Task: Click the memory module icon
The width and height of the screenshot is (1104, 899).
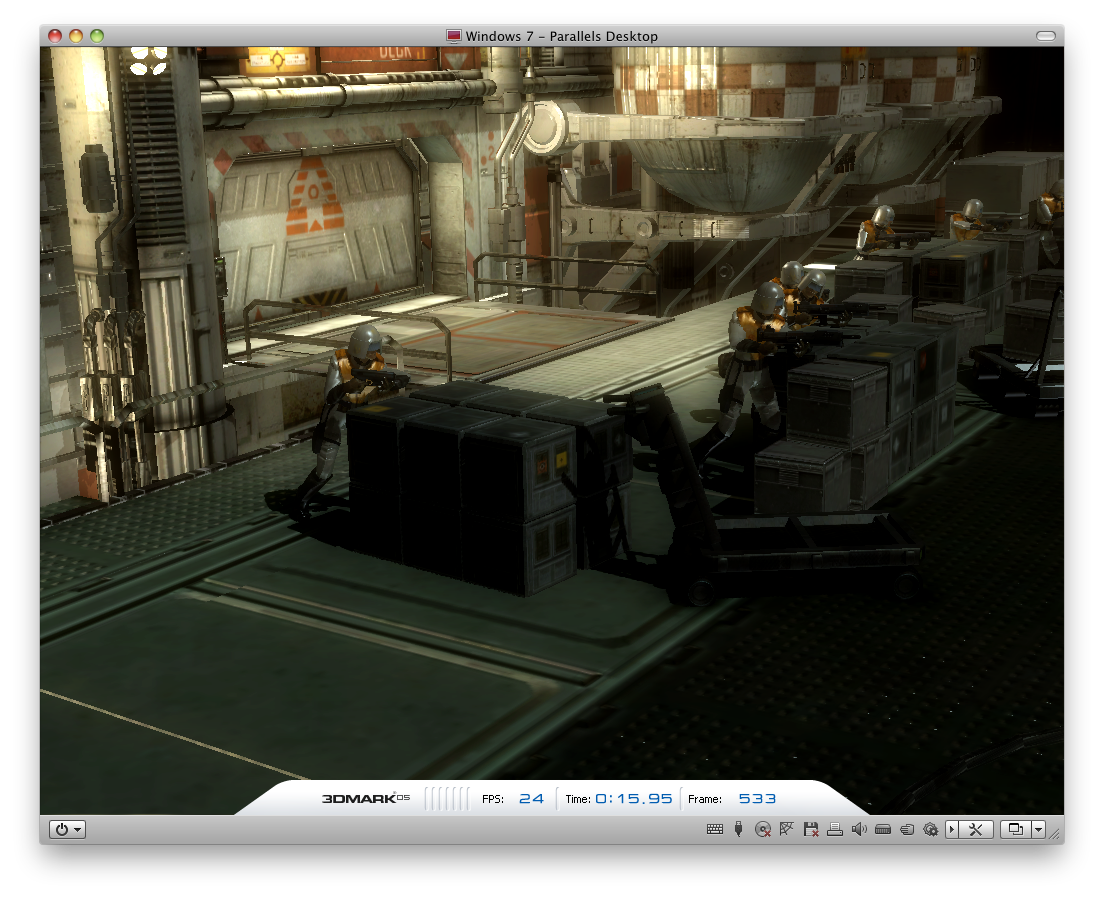Action: click(883, 829)
